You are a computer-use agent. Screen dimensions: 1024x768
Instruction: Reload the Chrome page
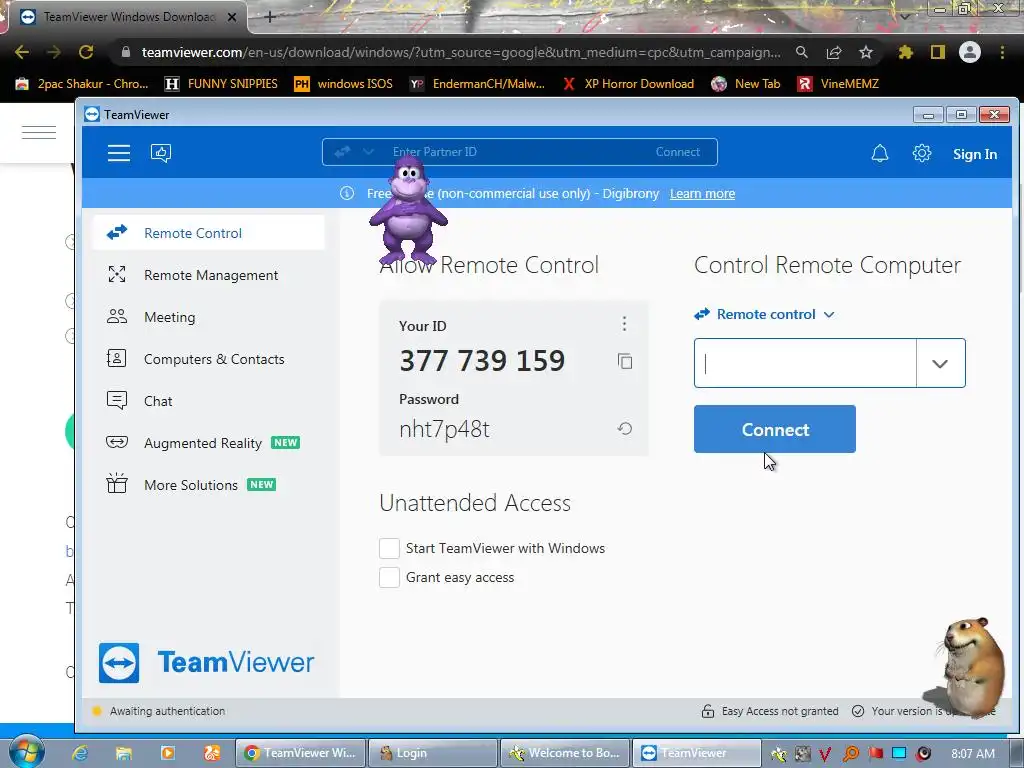point(86,52)
